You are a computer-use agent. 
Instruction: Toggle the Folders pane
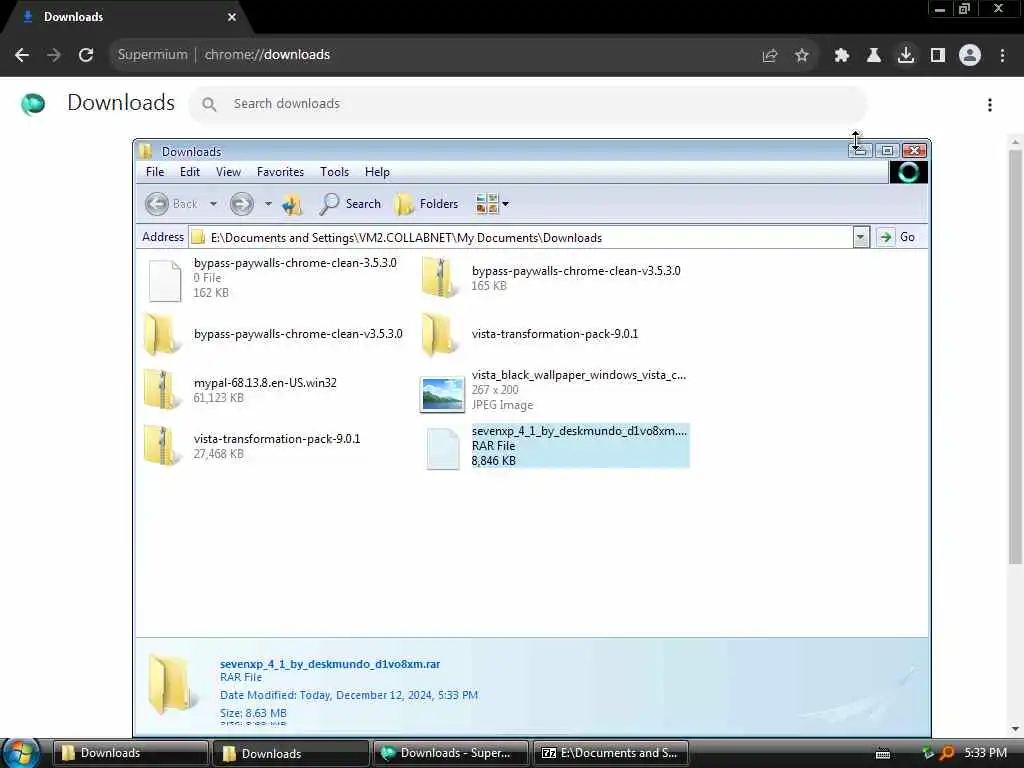coord(426,204)
